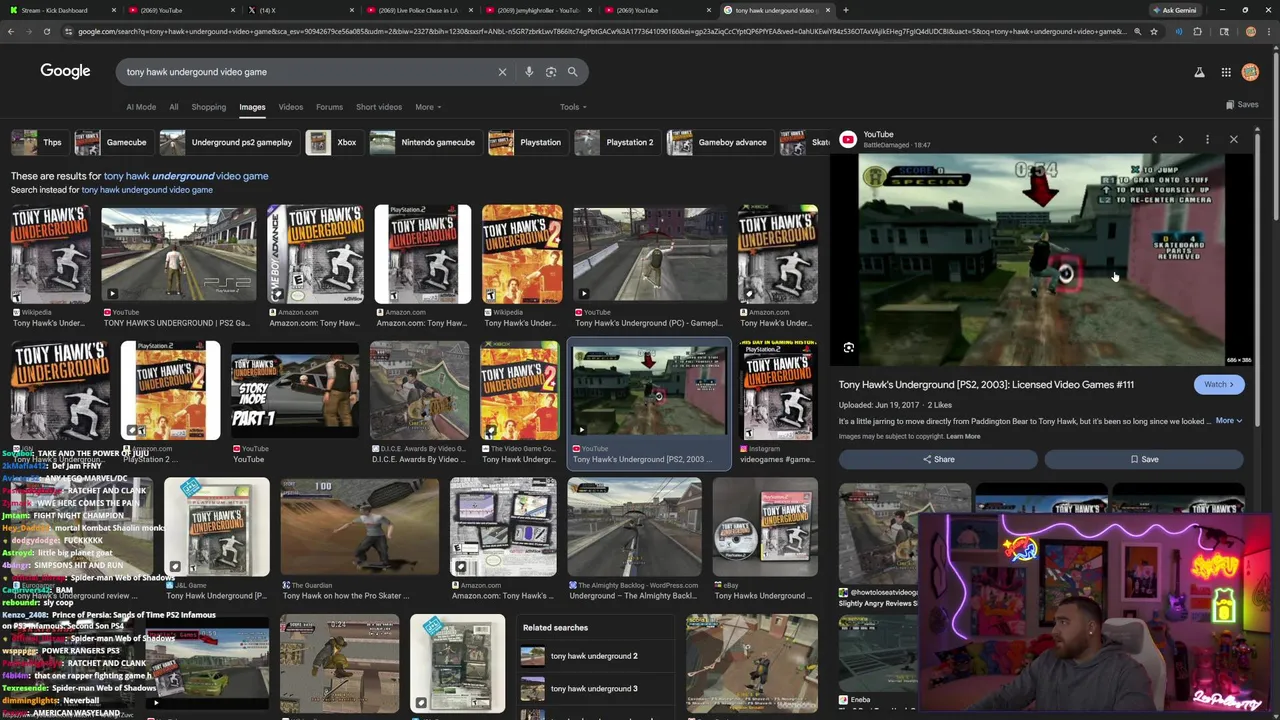Image resolution: width=1280 pixels, height=720 pixels.
Task: Open the Google account avatar
Action: [x=1250, y=72]
